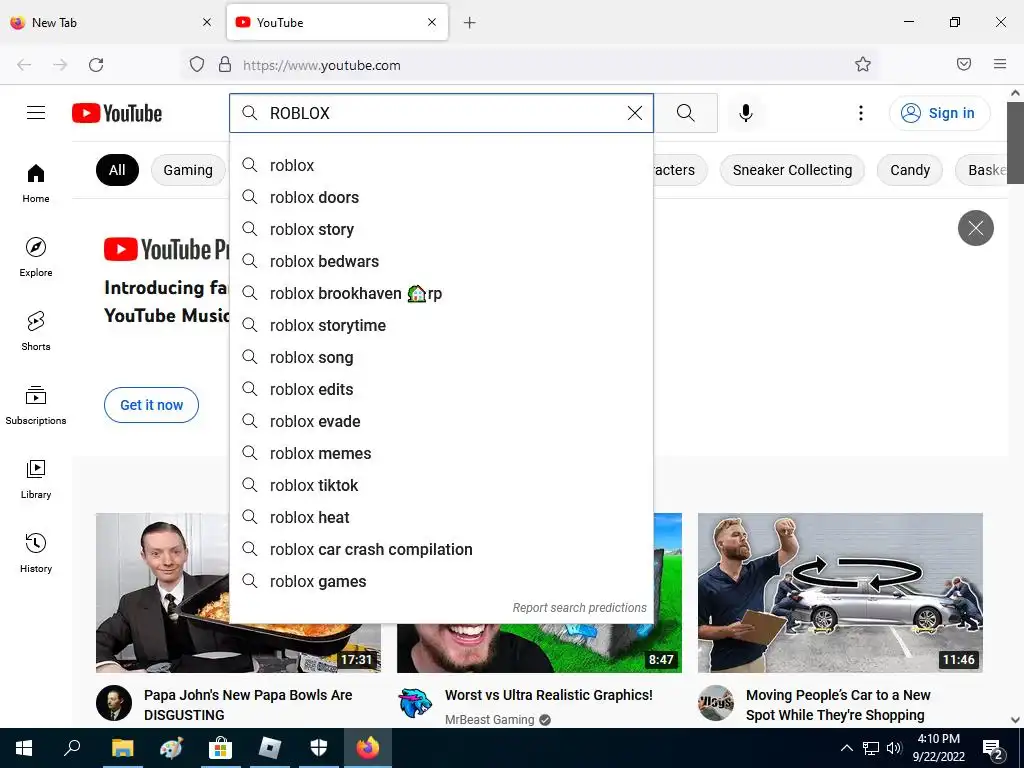Go to Home in the sidebar
Image resolution: width=1024 pixels, height=768 pixels.
coord(36,184)
